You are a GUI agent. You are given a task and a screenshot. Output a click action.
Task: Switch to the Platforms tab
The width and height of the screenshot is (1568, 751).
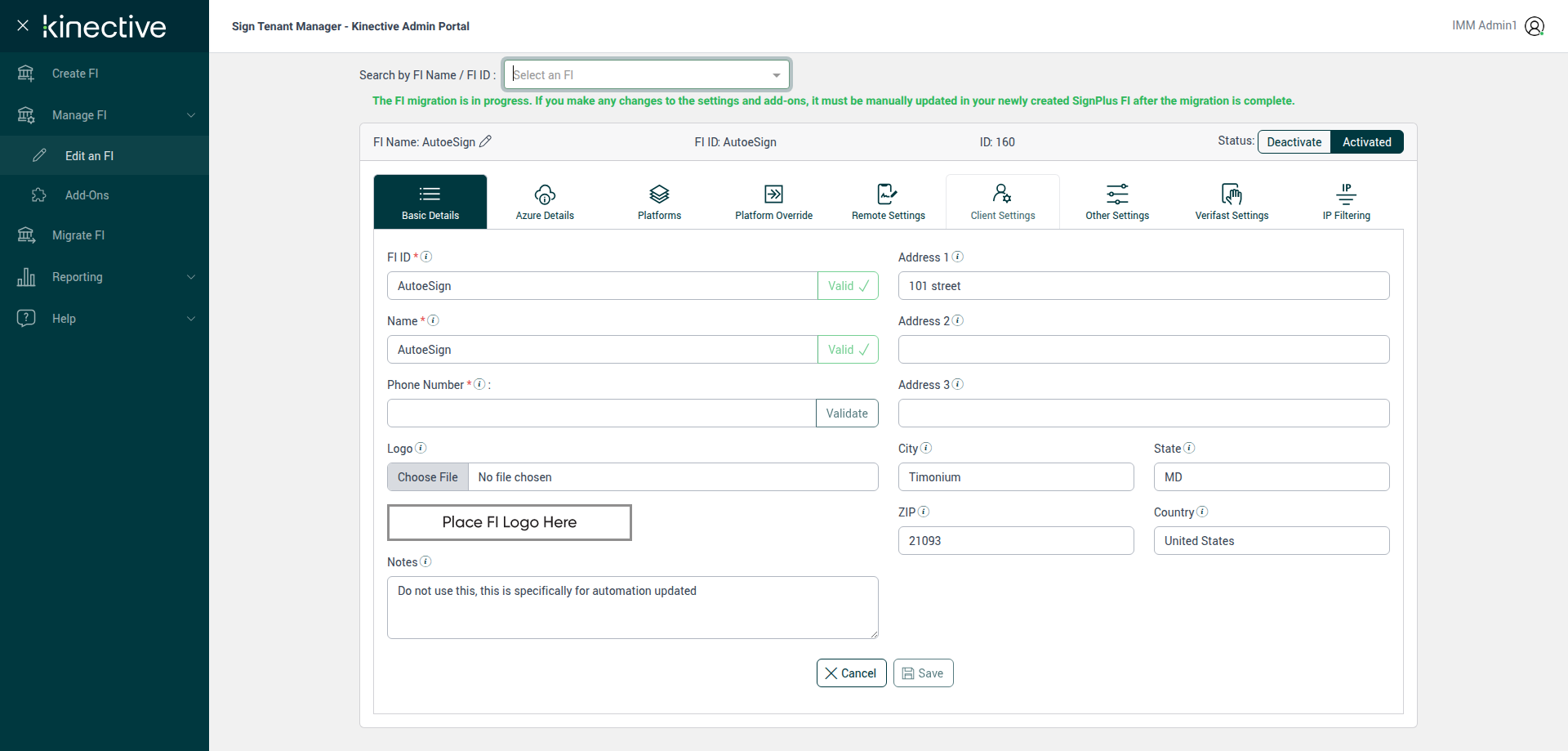pyautogui.click(x=659, y=202)
